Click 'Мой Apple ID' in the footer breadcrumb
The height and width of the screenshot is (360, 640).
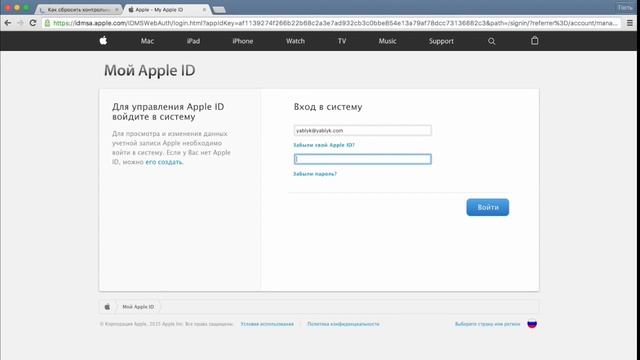tap(138, 307)
